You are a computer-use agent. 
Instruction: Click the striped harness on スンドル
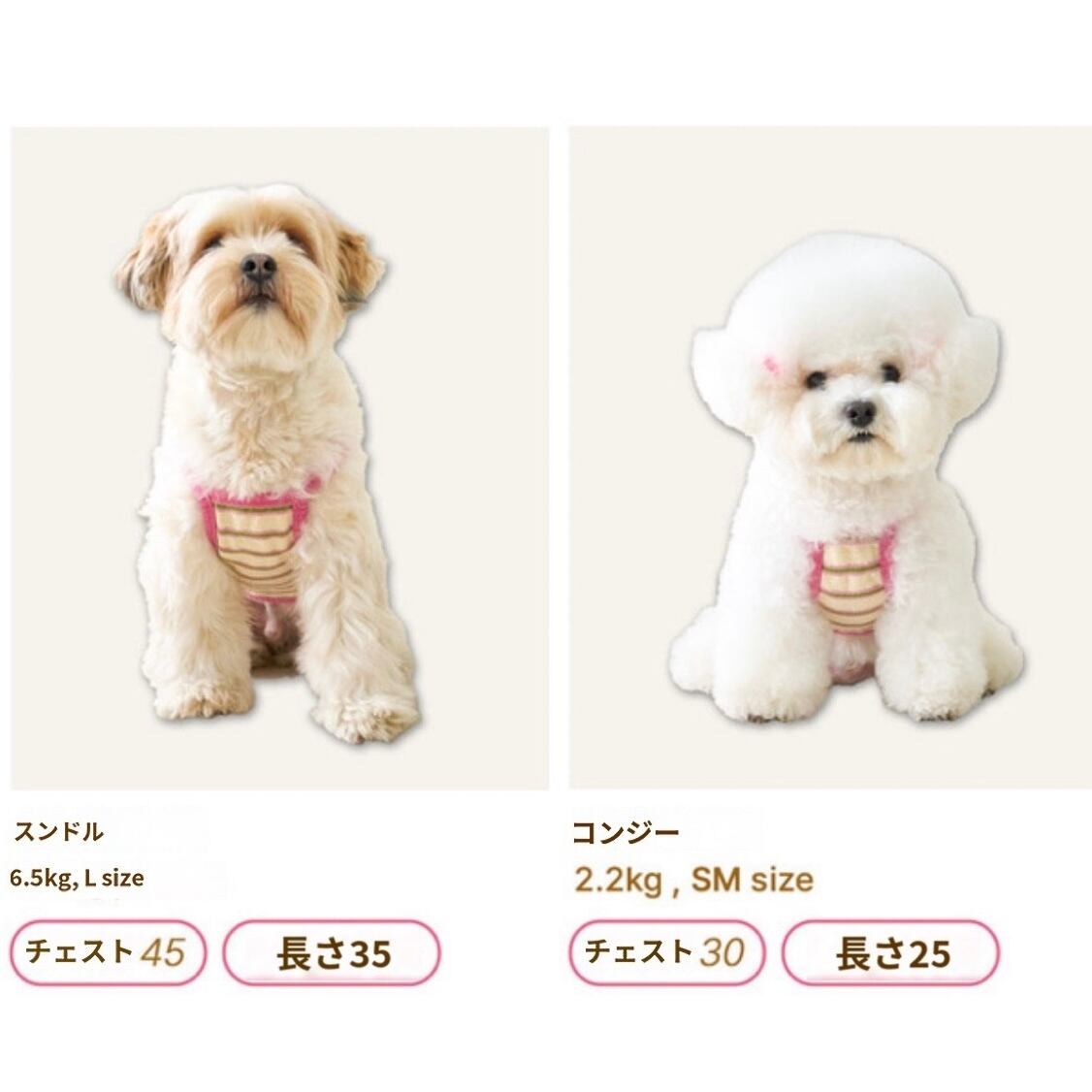coord(255,542)
